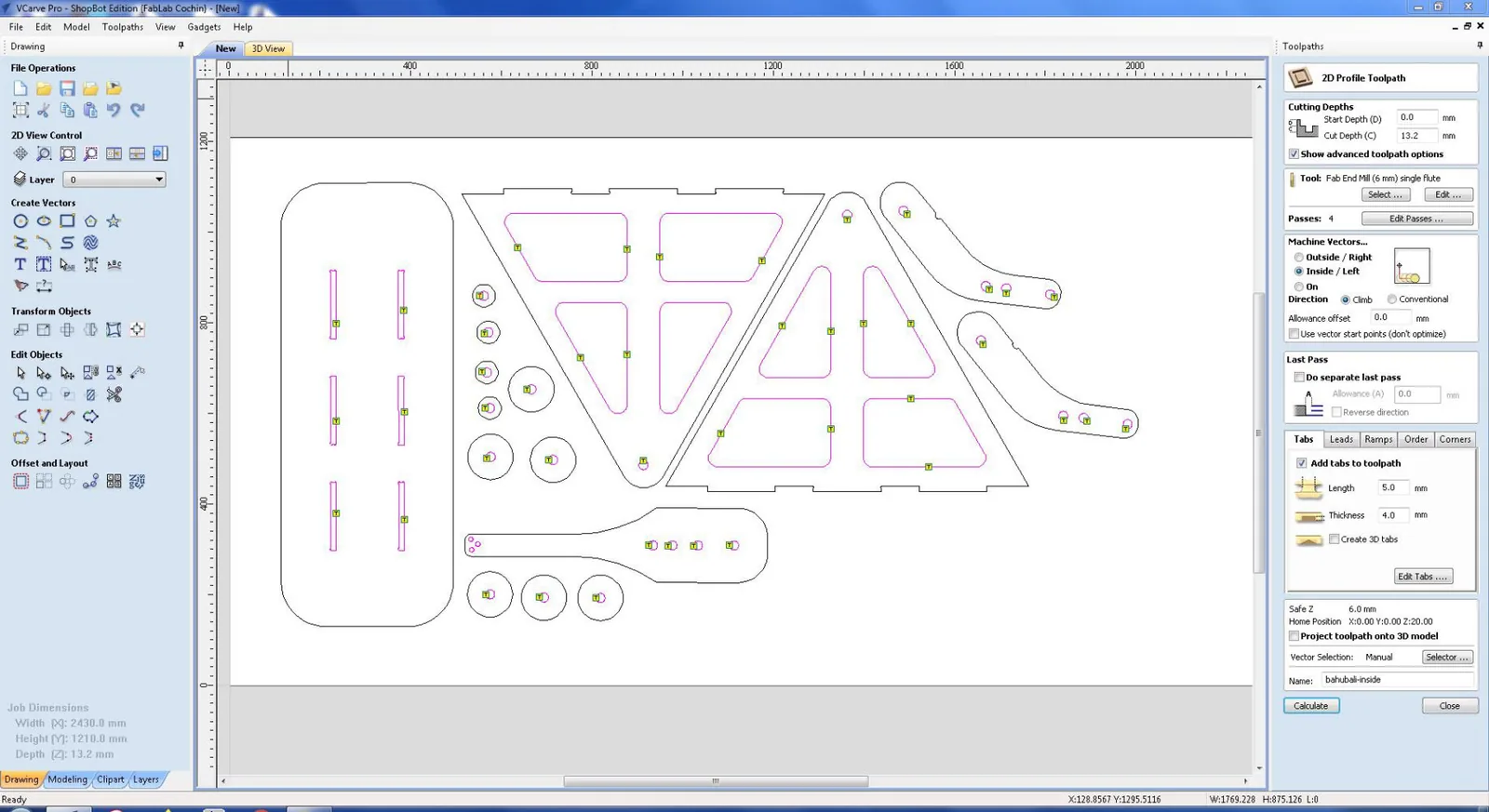
Task: Choose Climb cutting direction
Action: point(1346,300)
